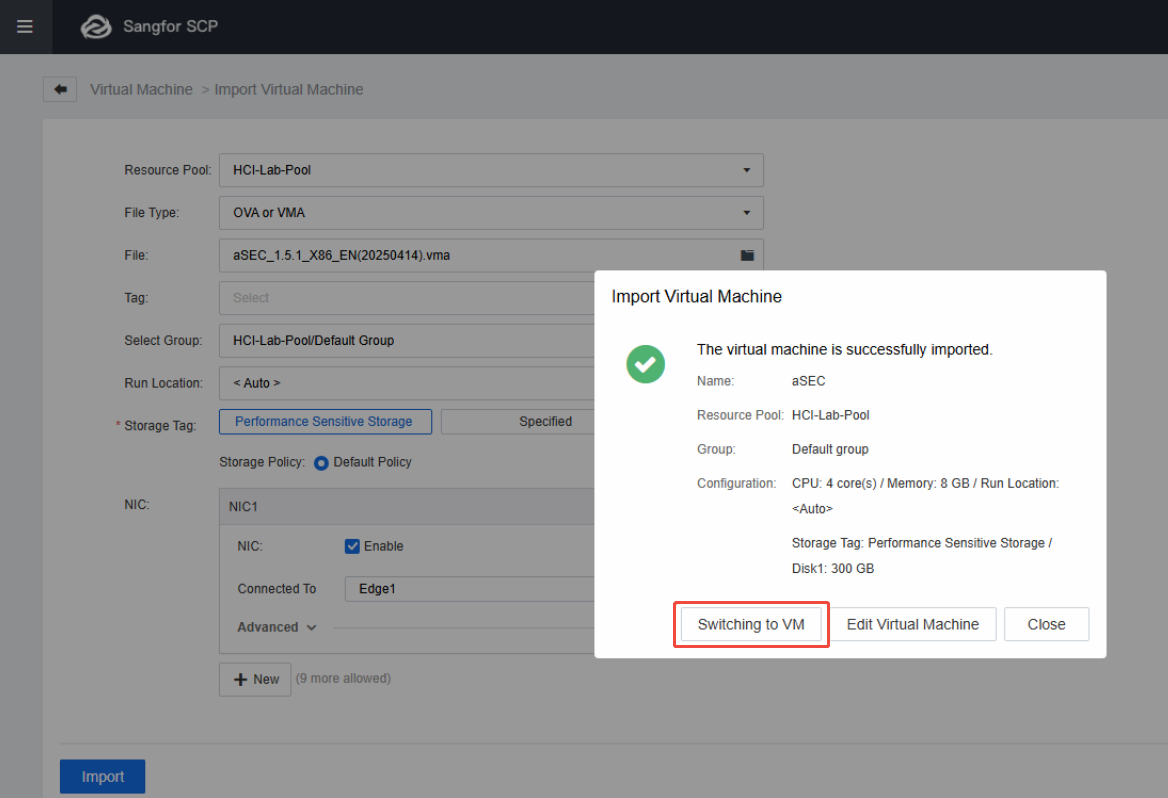Select the Default Policy radio button
The width and height of the screenshot is (1168, 798).
[x=321, y=463]
